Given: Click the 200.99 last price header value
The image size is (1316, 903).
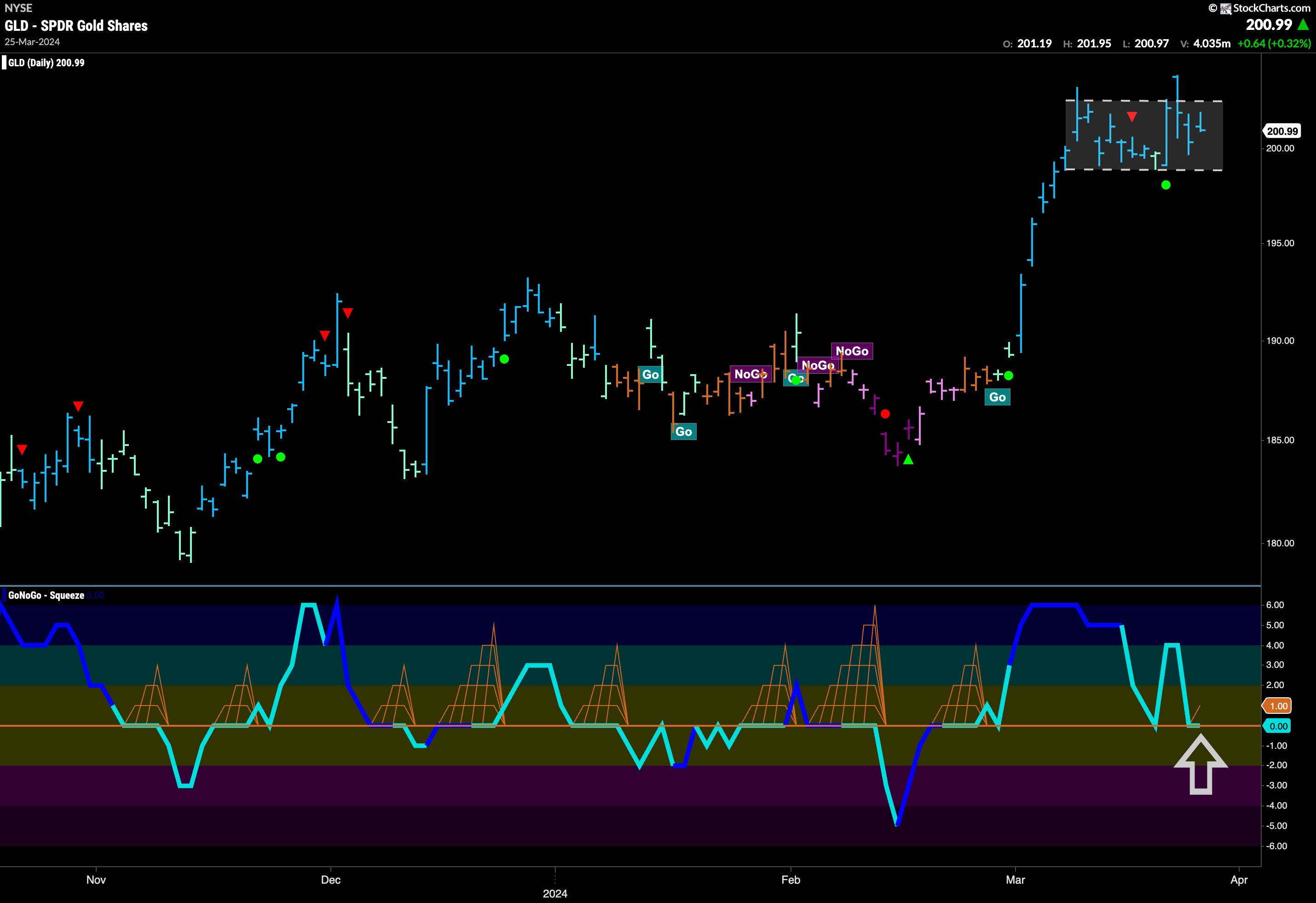Looking at the screenshot, I should (x=1269, y=24).
